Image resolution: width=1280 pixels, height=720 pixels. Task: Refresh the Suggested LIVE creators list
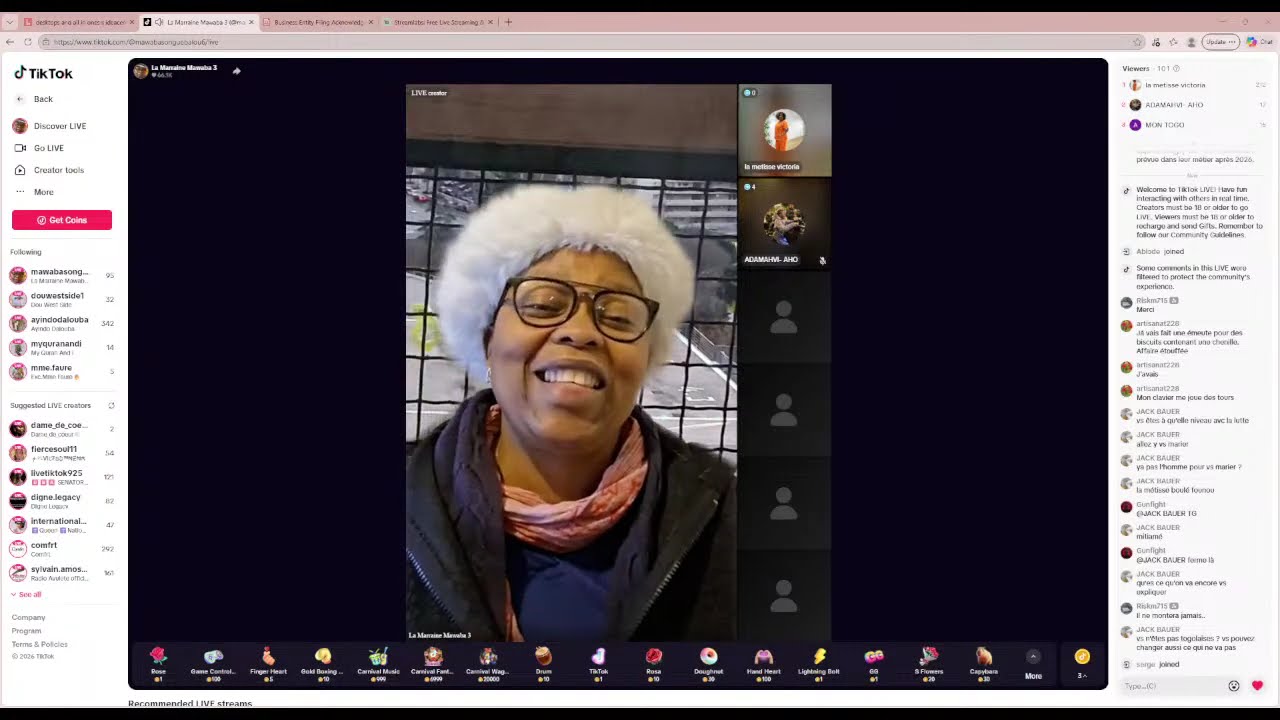(x=111, y=405)
